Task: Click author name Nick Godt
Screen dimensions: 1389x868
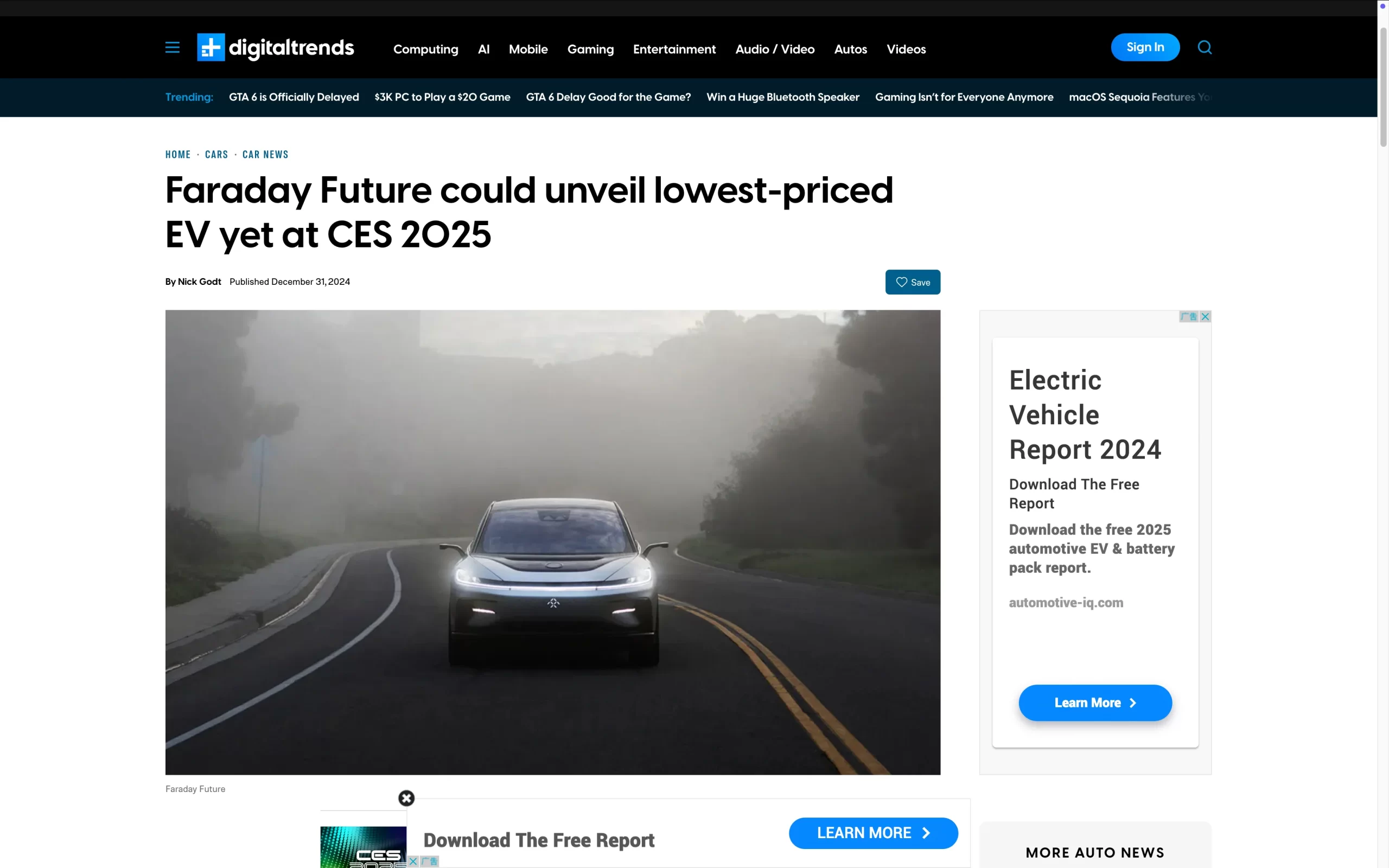Action: click(199, 282)
